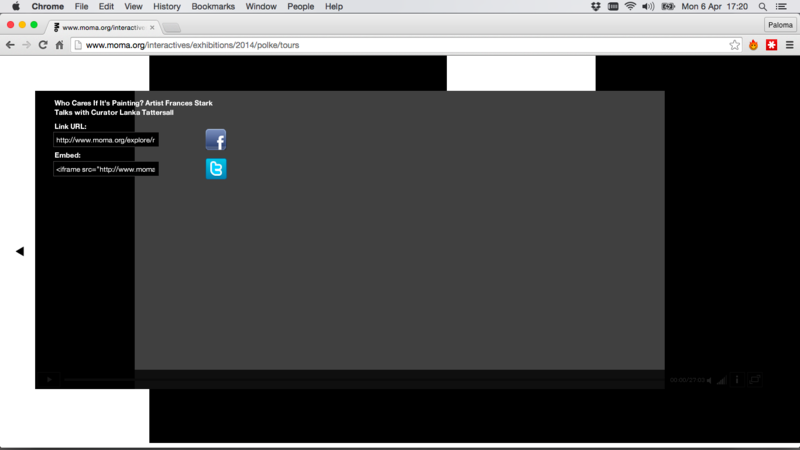Image resolution: width=800 pixels, height=450 pixels.
Task: Click the video player volume bars
Action: click(721, 380)
